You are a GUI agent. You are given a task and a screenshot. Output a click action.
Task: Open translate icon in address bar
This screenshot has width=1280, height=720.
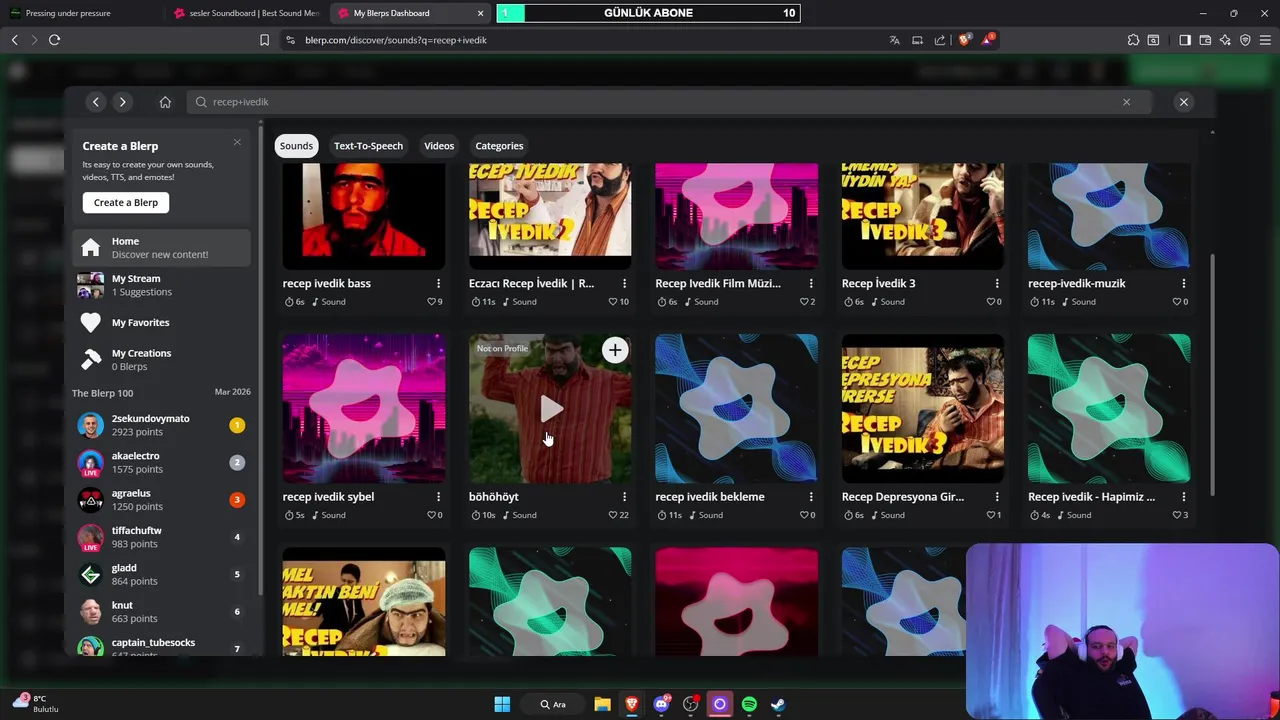(894, 40)
